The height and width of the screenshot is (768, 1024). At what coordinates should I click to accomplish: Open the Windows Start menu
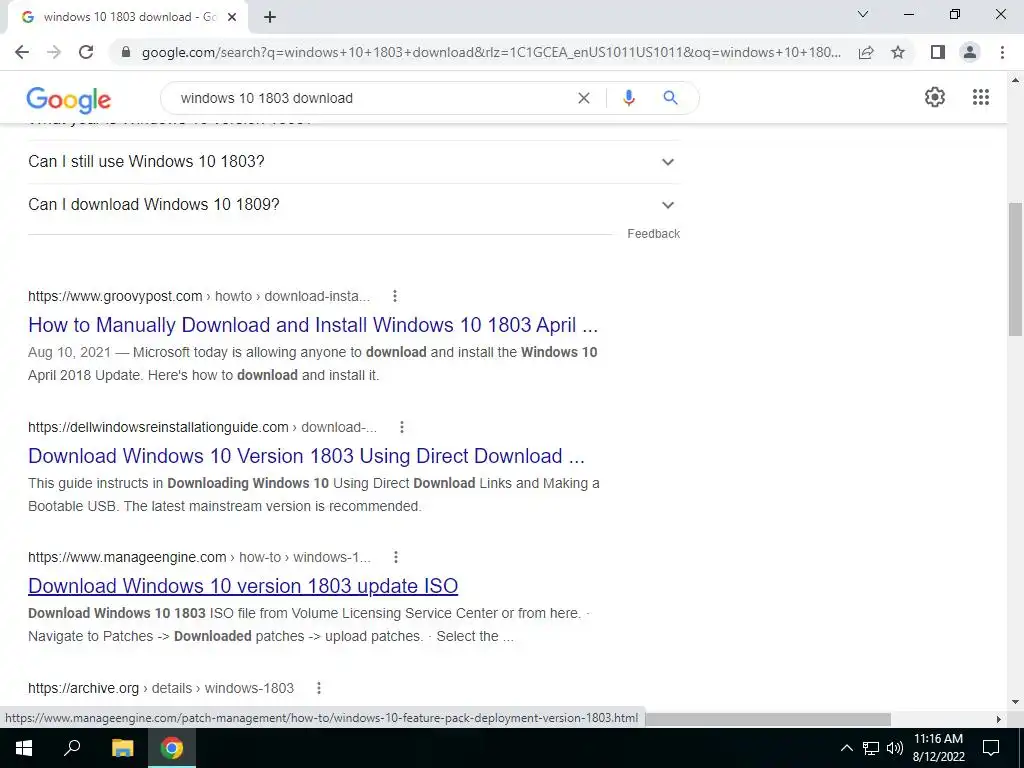click(24, 748)
